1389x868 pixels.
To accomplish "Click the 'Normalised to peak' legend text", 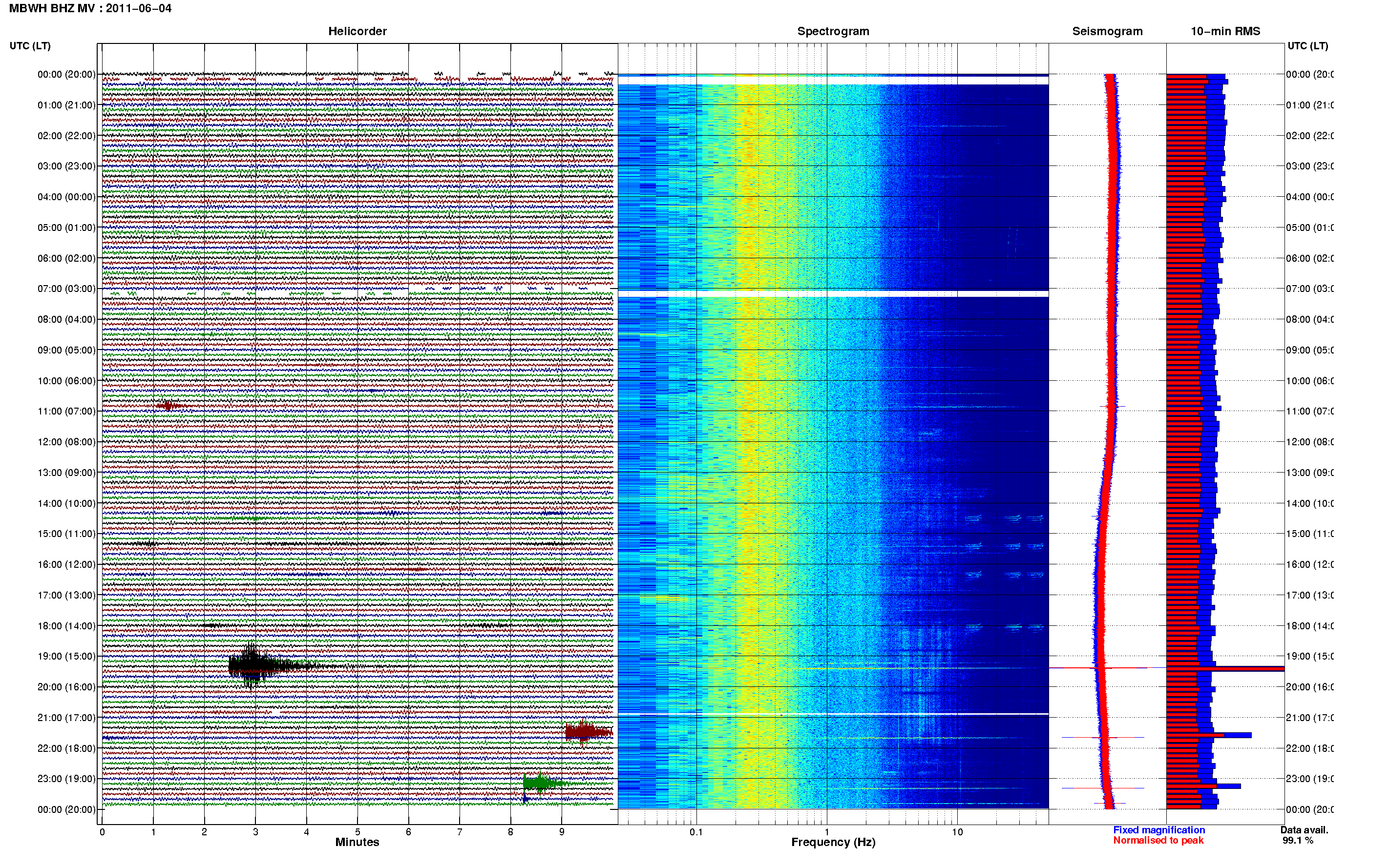I will click(x=1158, y=841).
